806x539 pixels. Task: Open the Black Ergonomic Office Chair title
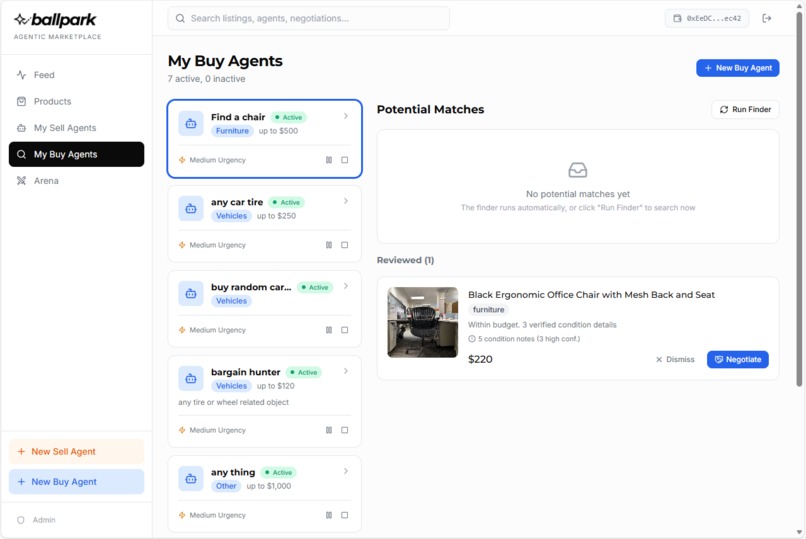click(591, 295)
